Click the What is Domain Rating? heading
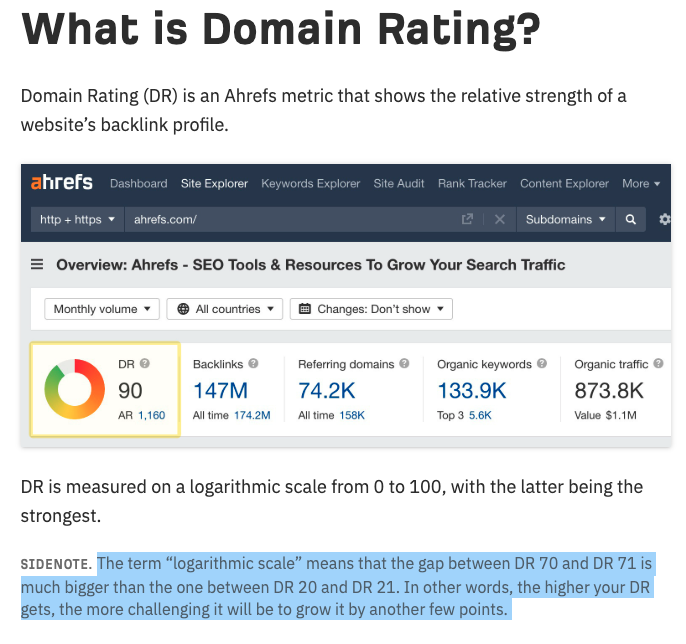The image size is (686, 644). point(281,29)
